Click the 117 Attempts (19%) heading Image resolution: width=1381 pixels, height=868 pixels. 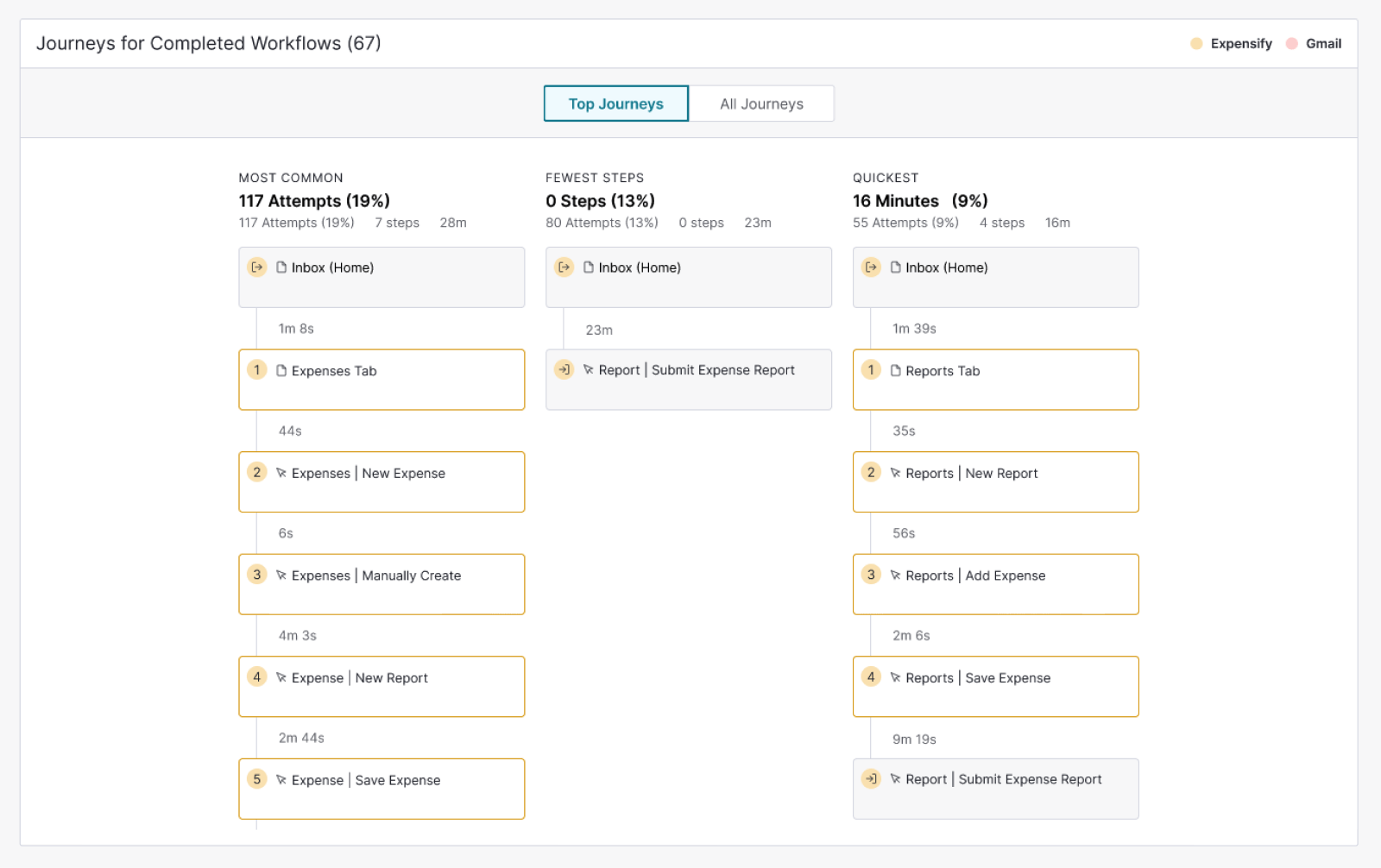coord(314,201)
